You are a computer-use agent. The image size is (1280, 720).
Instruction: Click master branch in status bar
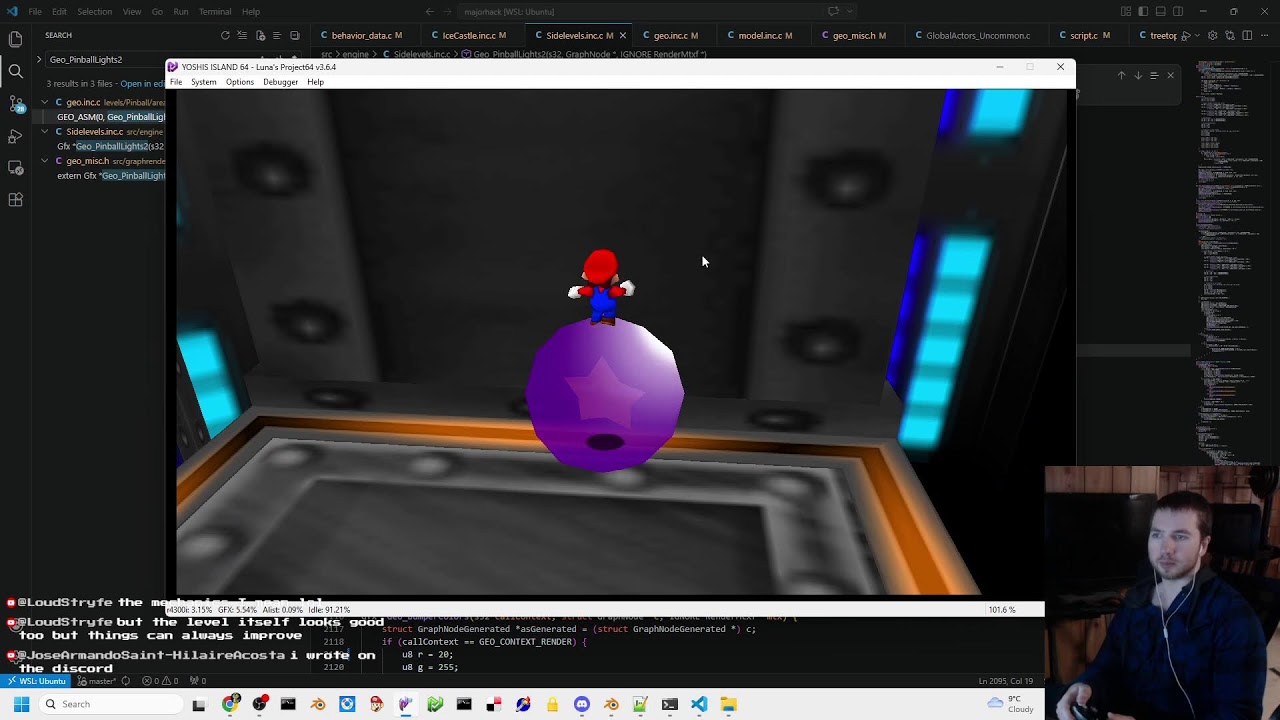[97, 681]
